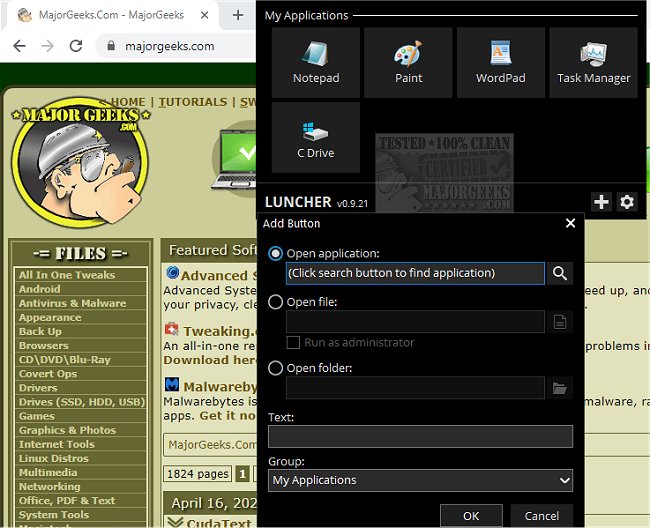Click the plus icon to add button

[601, 202]
